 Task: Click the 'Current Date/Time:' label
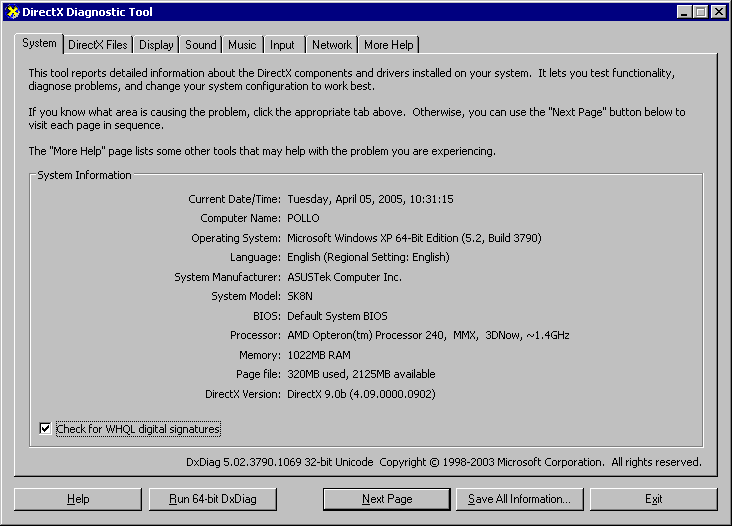pyautogui.click(x=234, y=199)
